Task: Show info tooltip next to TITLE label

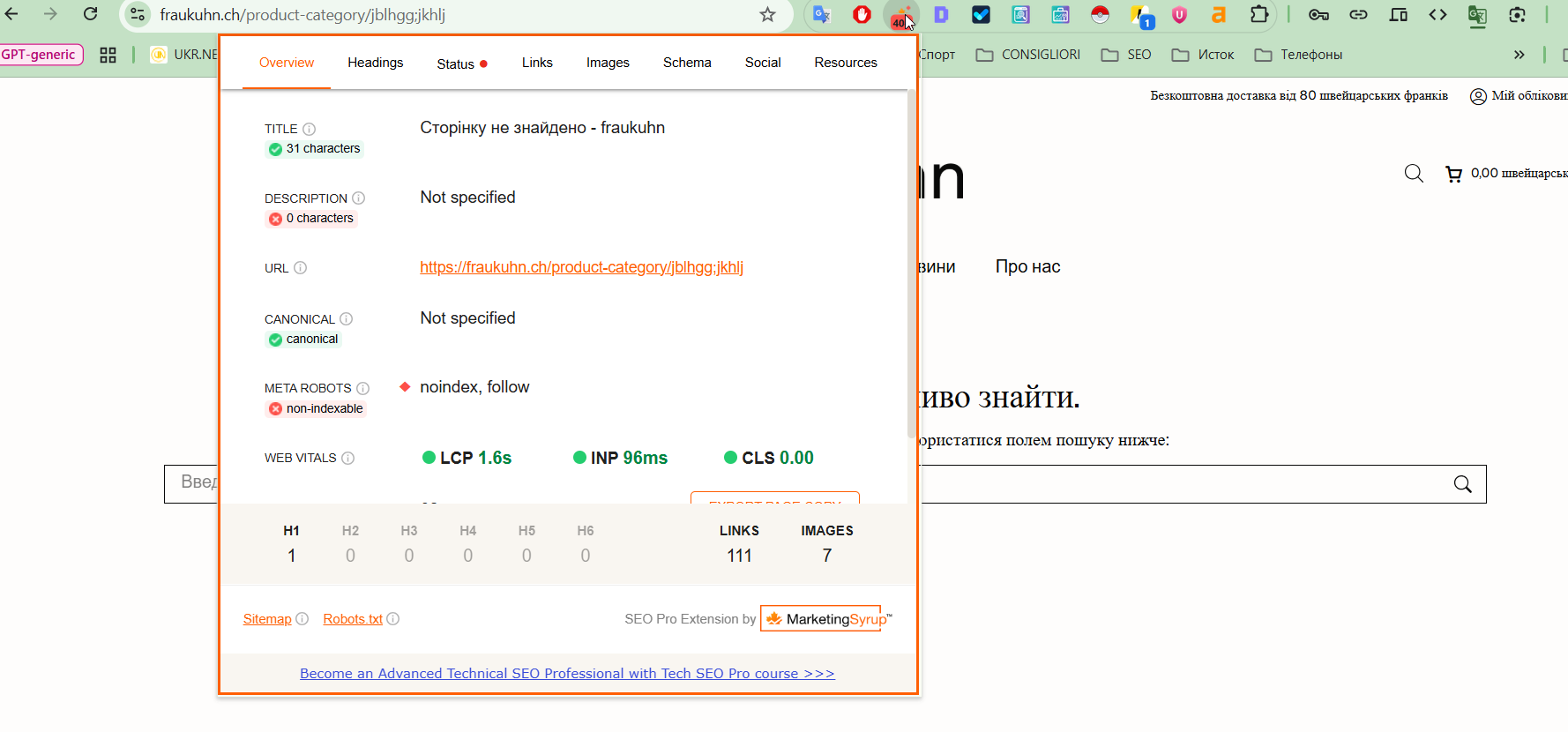Action: (309, 129)
